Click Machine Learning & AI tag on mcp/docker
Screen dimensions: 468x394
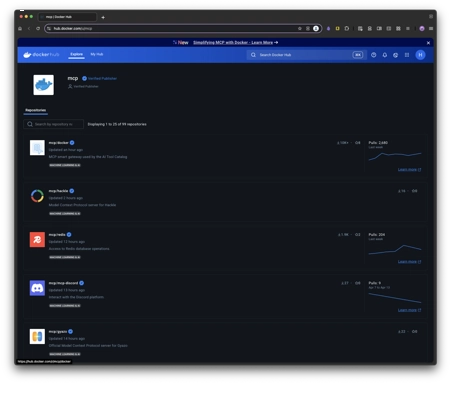[x=65, y=165]
